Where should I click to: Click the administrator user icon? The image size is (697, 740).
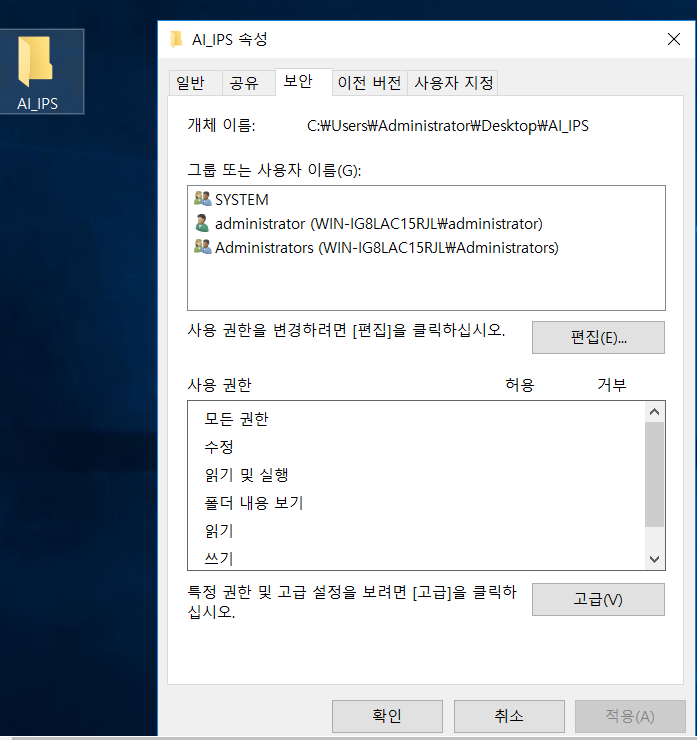pos(202,223)
